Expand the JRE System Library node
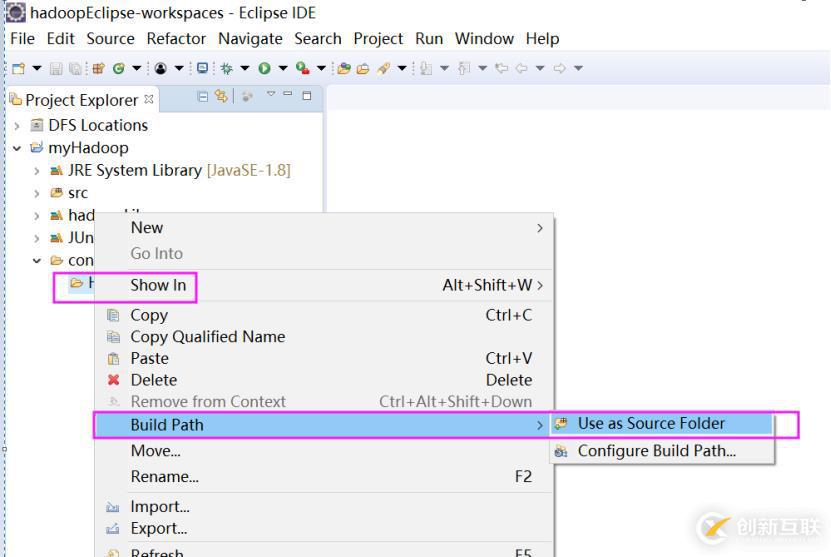Screen dimensions: 831x557 37,171
